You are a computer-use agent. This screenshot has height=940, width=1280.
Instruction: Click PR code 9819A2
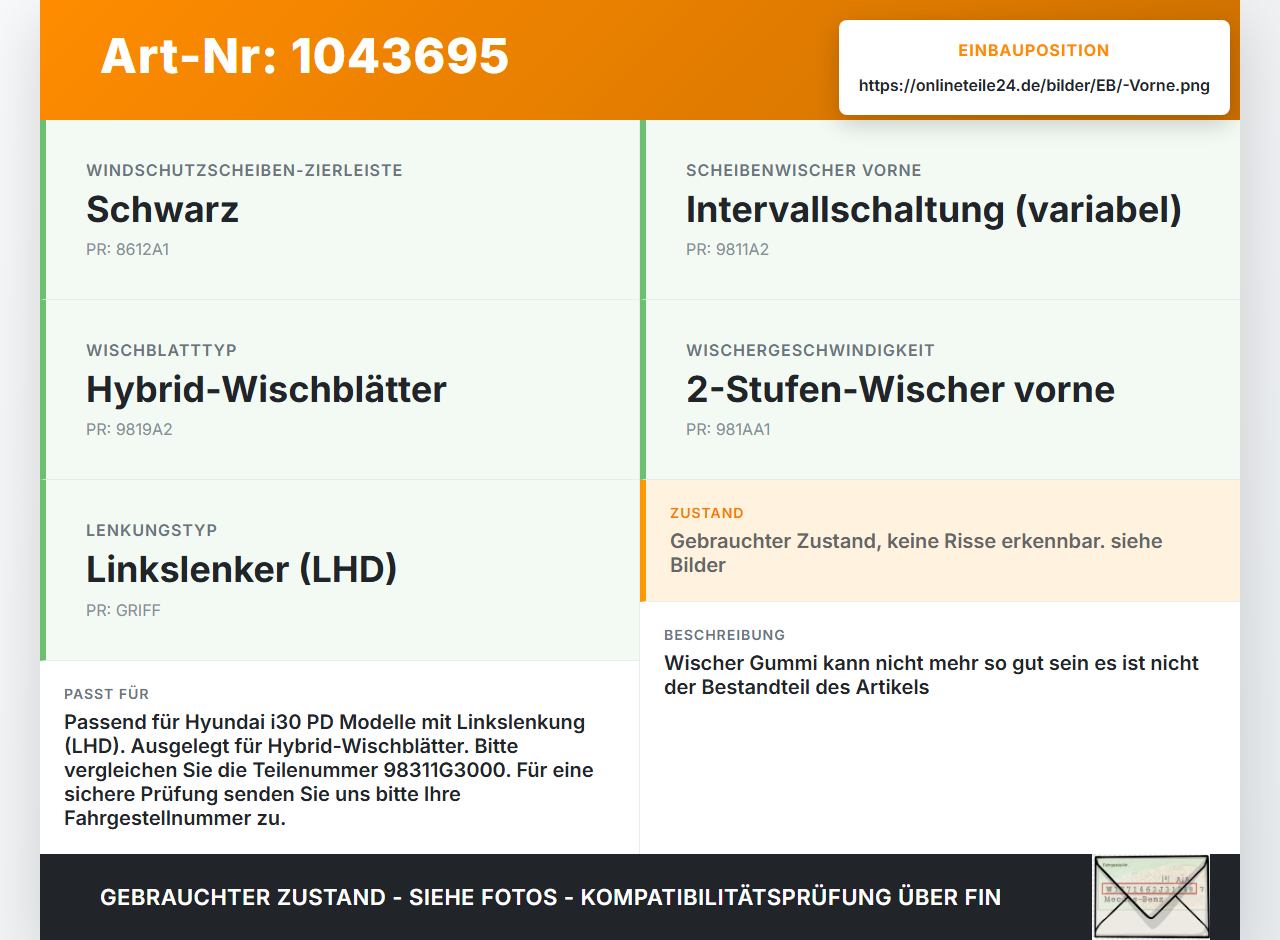129,429
